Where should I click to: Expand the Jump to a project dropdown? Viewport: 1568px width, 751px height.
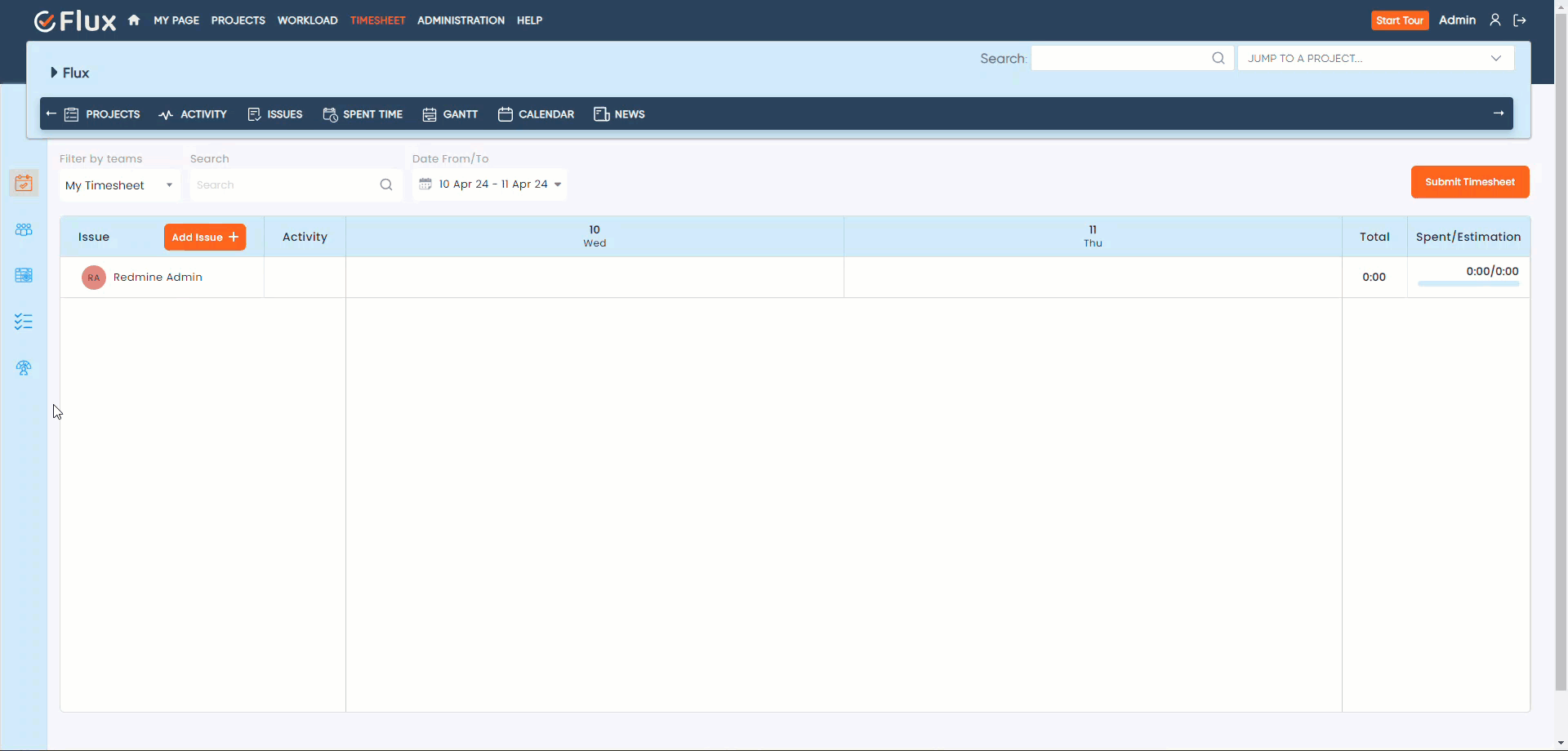(x=1375, y=58)
